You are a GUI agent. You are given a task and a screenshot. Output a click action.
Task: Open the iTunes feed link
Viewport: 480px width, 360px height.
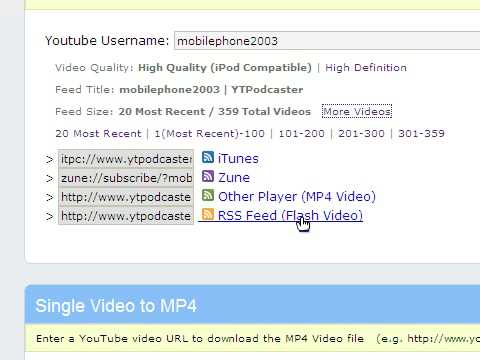238,159
